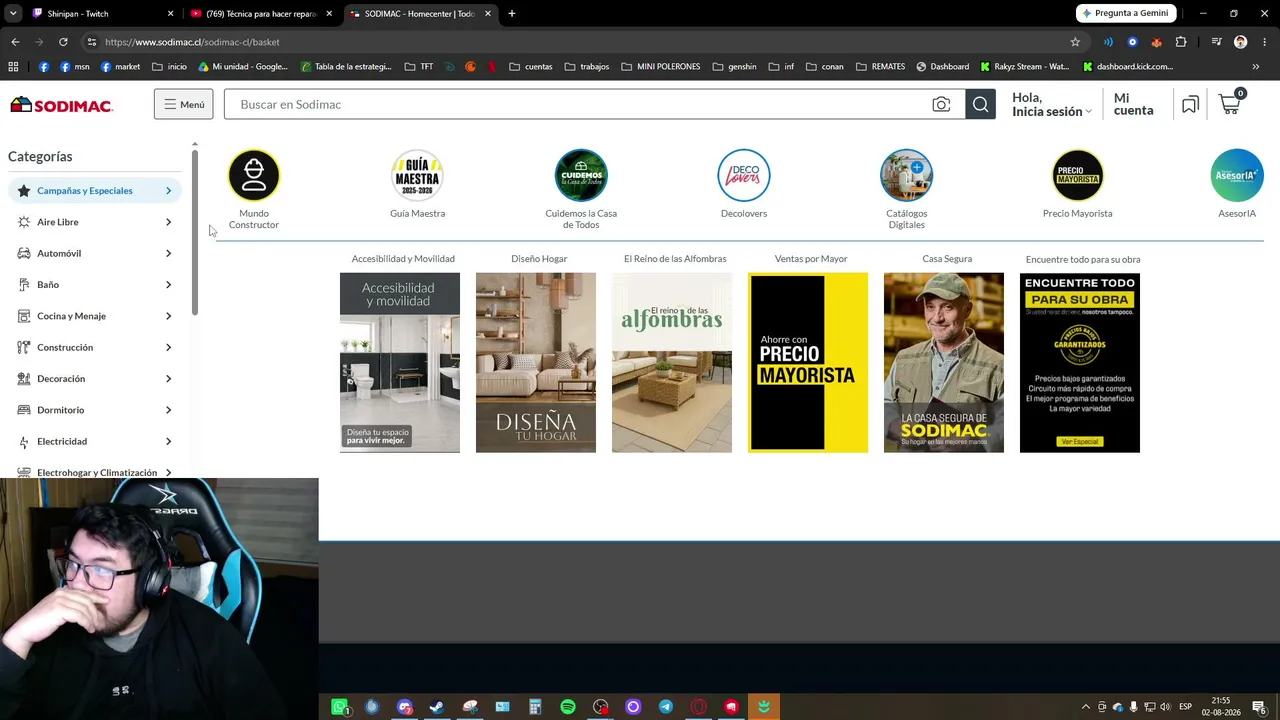Submit search with the magnifier button
The width and height of the screenshot is (1280, 720).
(x=980, y=104)
